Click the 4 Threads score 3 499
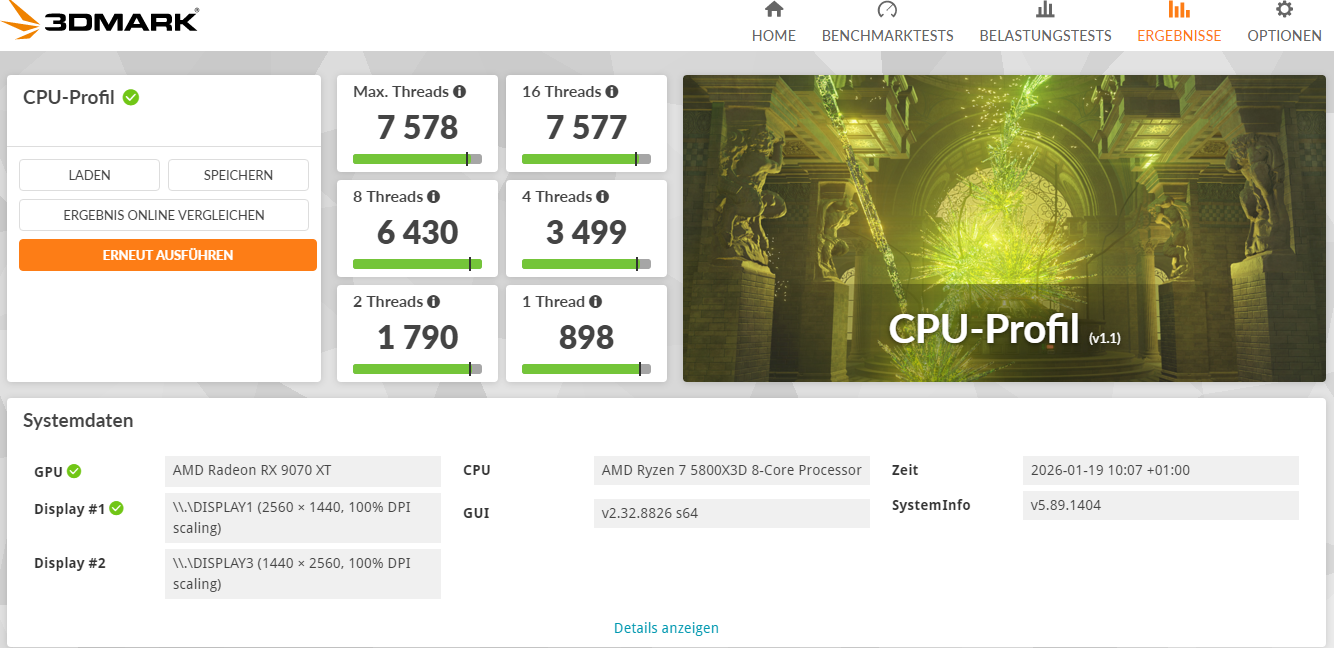The height and width of the screenshot is (648, 1334). point(586,232)
